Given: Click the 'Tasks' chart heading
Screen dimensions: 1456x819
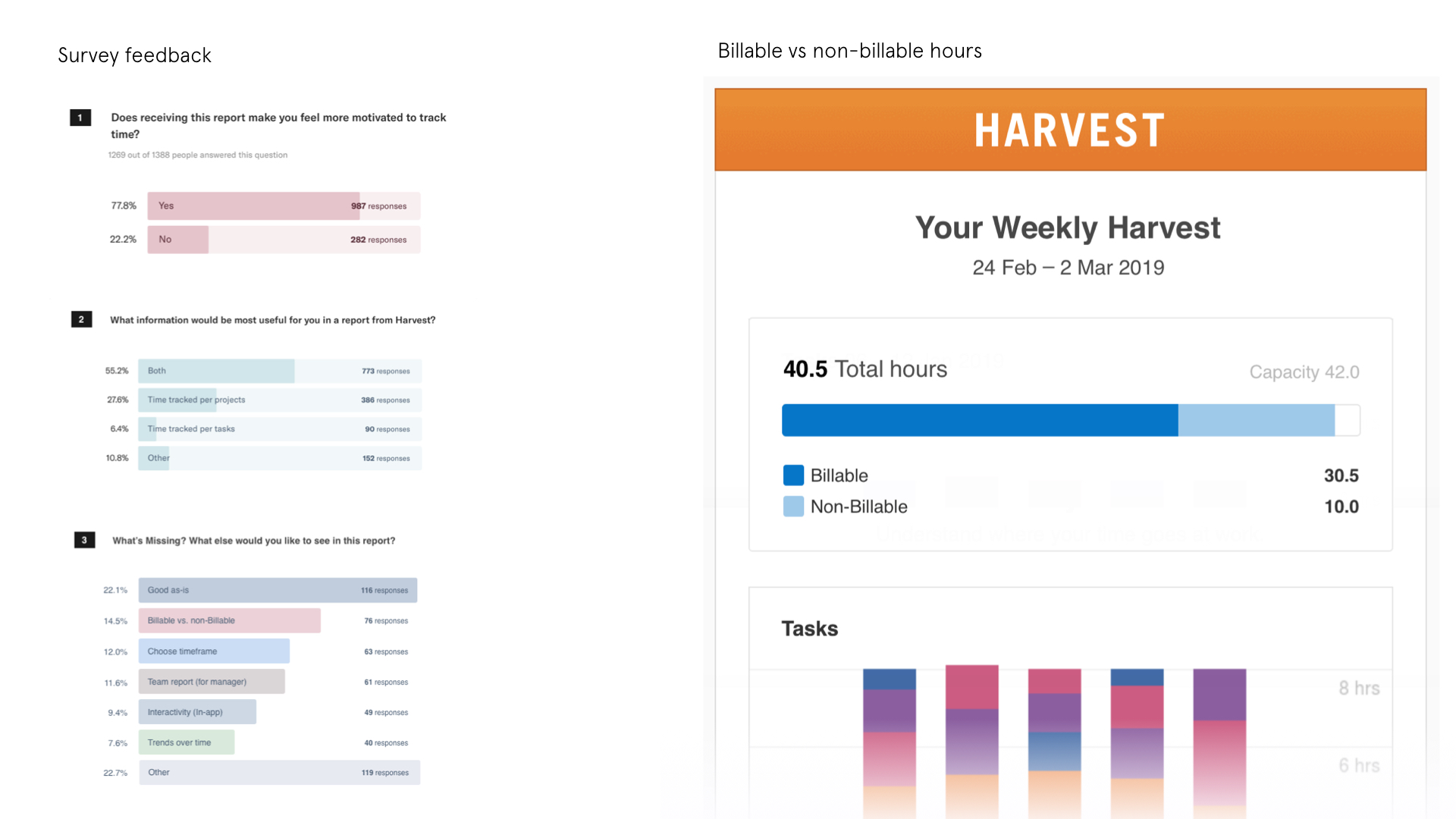Looking at the screenshot, I should 810,629.
